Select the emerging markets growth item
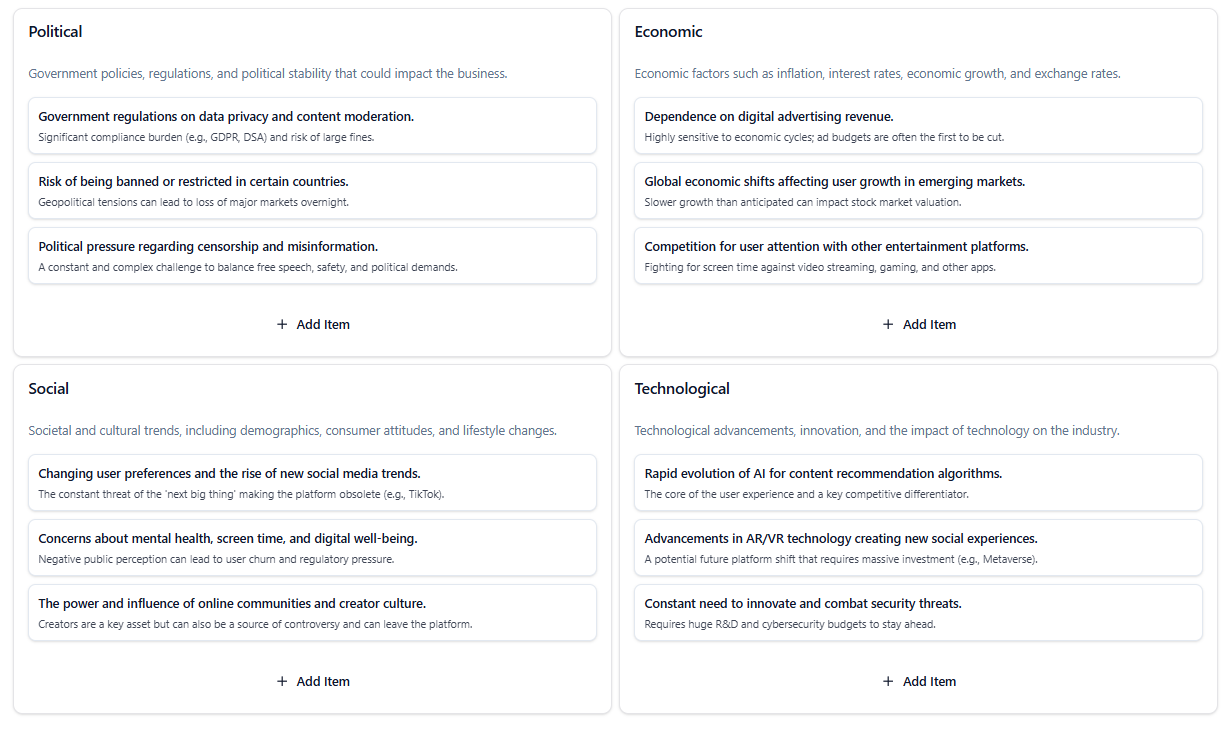Image resolution: width=1232 pixels, height=729 pixels. (918, 191)
